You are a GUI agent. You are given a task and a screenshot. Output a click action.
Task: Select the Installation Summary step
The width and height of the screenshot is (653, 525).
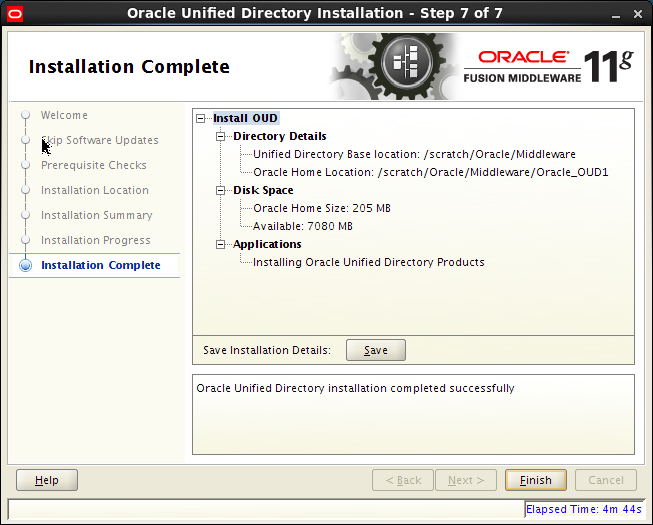97,215
